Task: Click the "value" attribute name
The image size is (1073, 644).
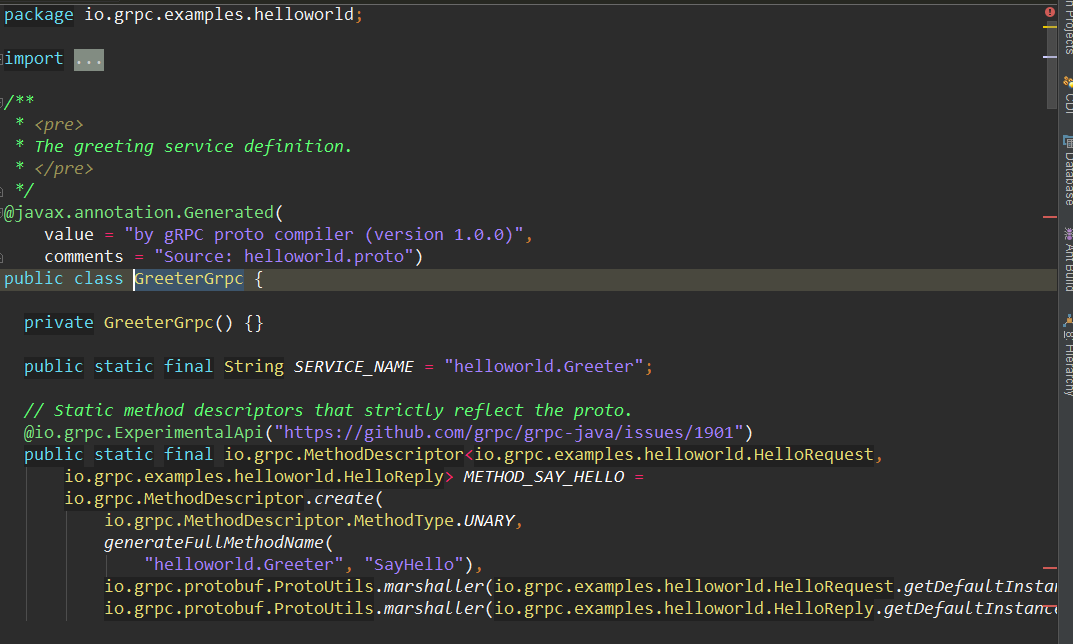Action: click(69, 235)
